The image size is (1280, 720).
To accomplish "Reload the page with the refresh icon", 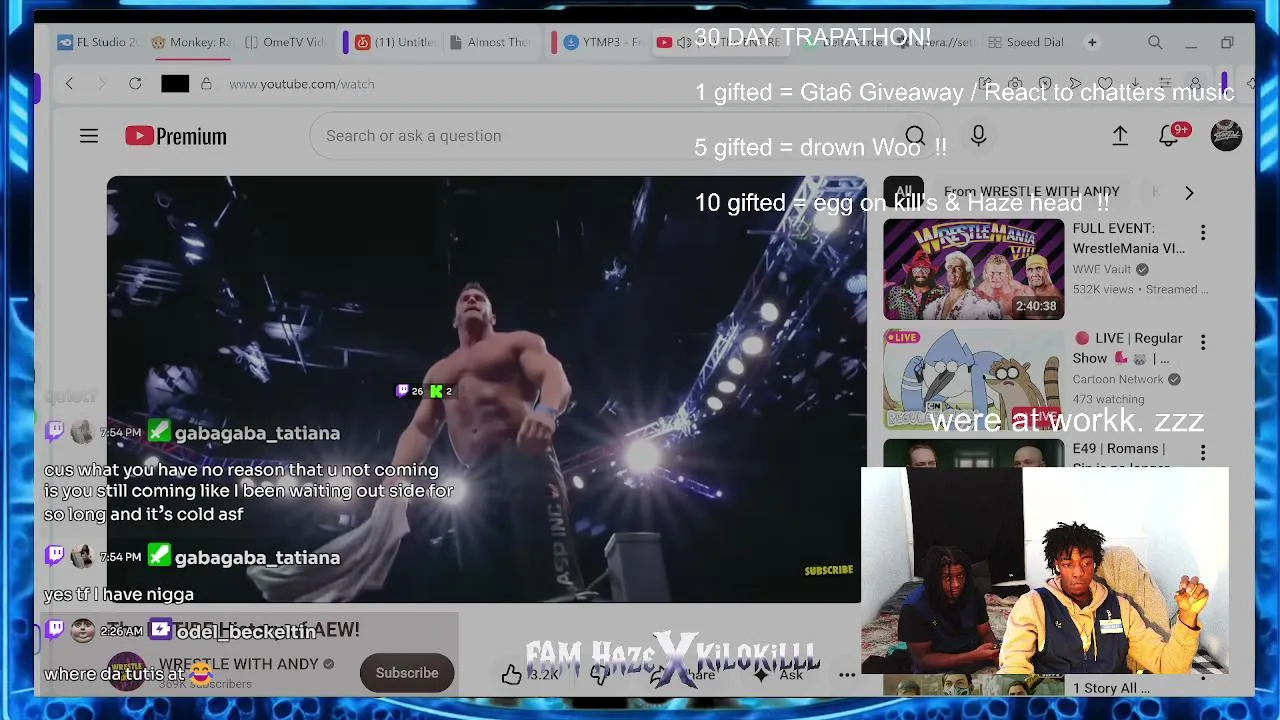I will coord(135,84).
